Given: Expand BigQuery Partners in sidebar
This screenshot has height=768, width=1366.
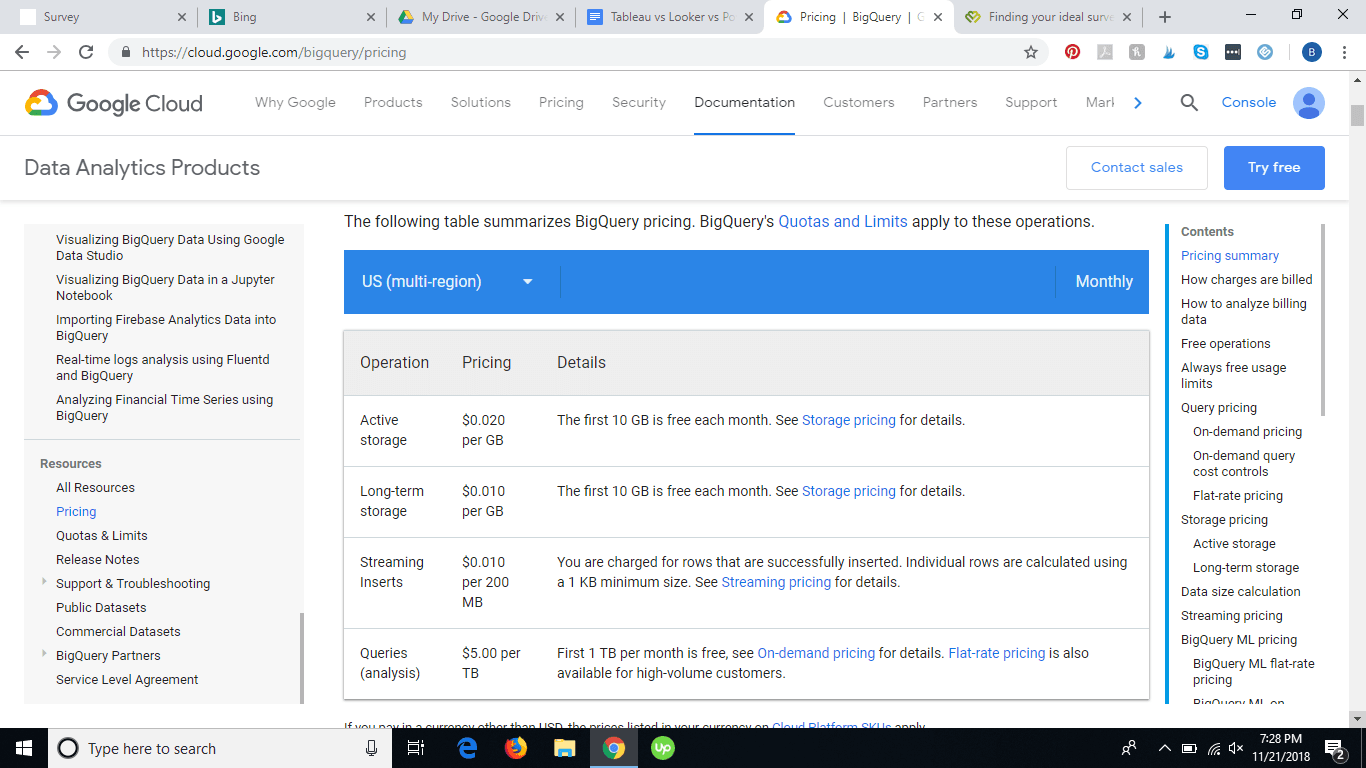Looking at the screenshot, I should 44,653.
